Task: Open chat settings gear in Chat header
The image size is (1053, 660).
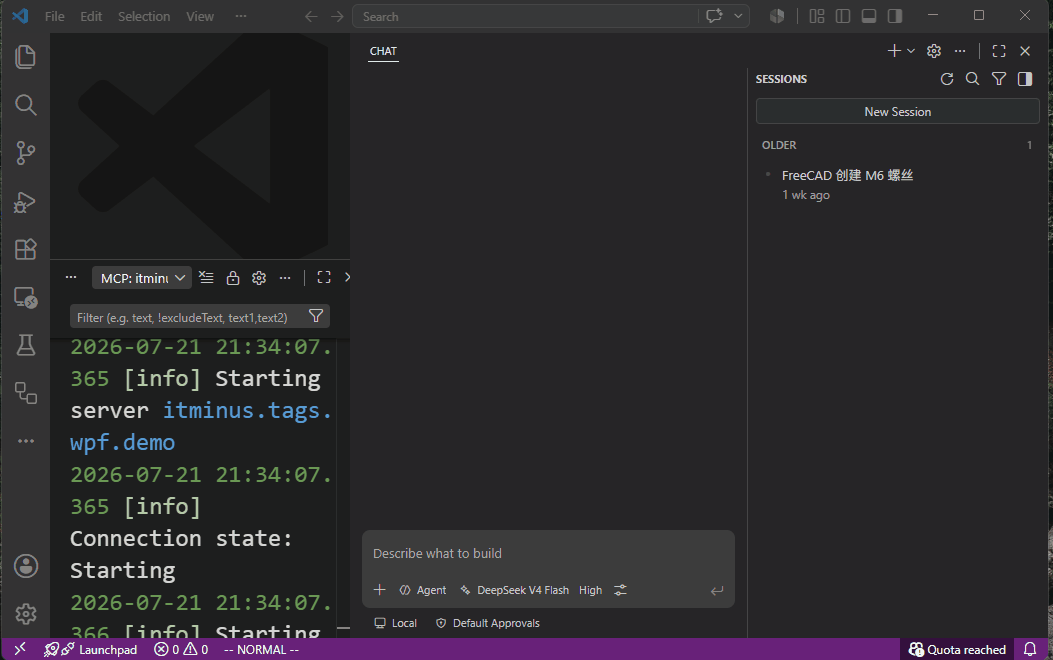Action: [x=933, y=51]
